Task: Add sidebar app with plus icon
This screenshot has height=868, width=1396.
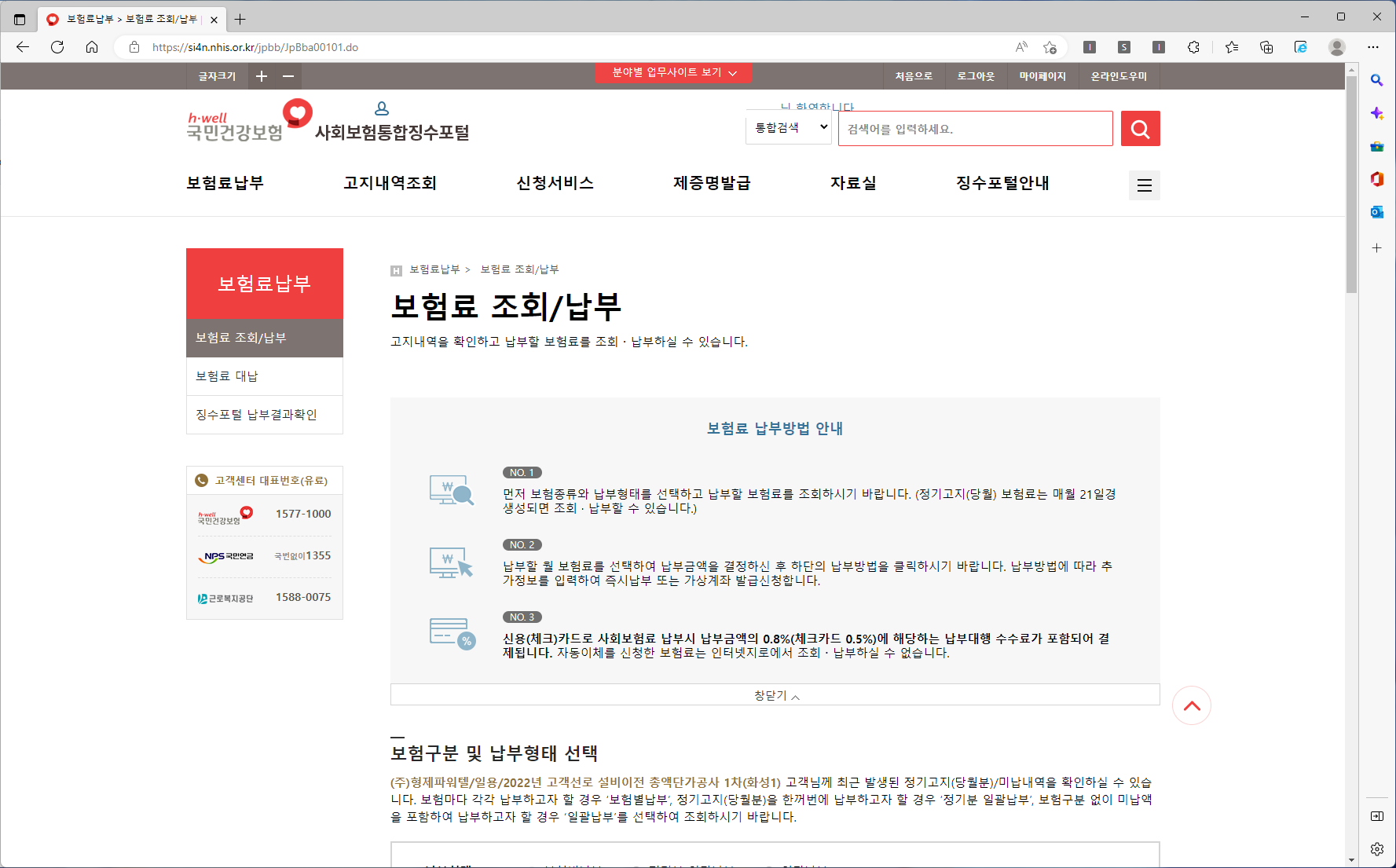Action: [1377, 248]
